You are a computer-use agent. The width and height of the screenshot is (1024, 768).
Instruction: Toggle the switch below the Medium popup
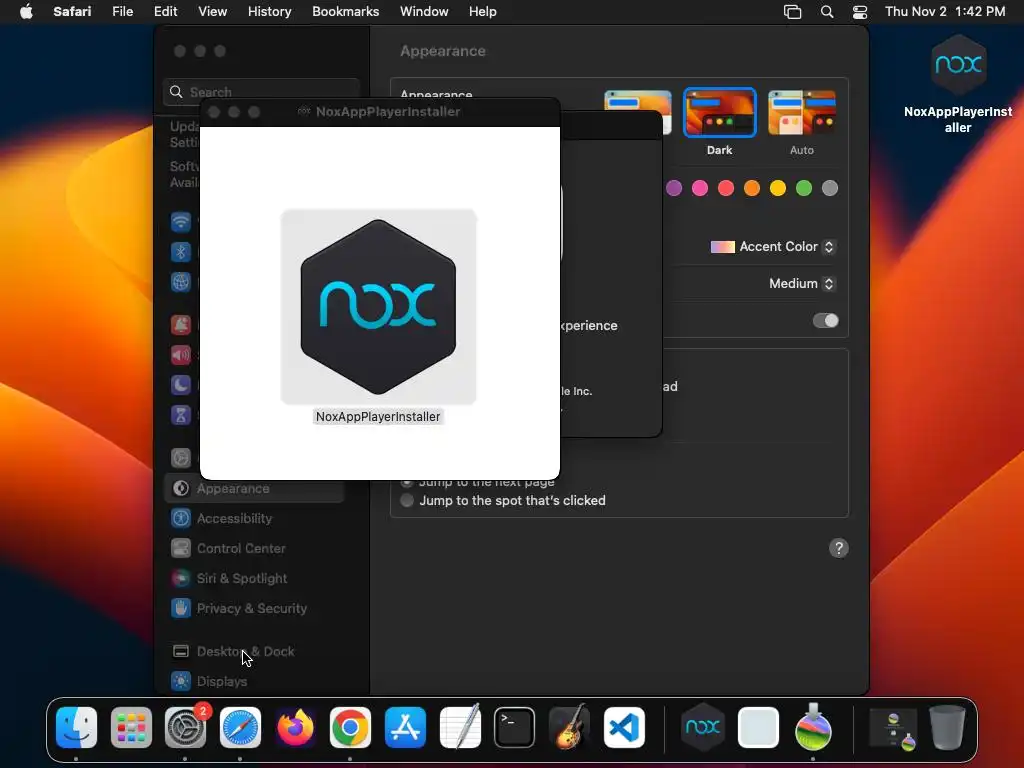(x=825, y=321)
